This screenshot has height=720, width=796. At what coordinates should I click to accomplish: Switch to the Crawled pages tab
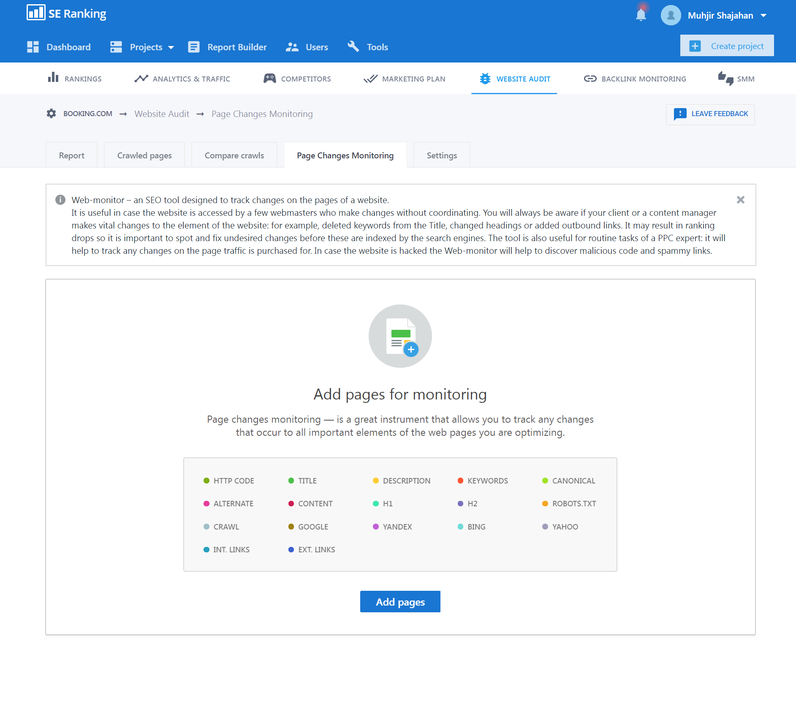click(x=144, y=156)
